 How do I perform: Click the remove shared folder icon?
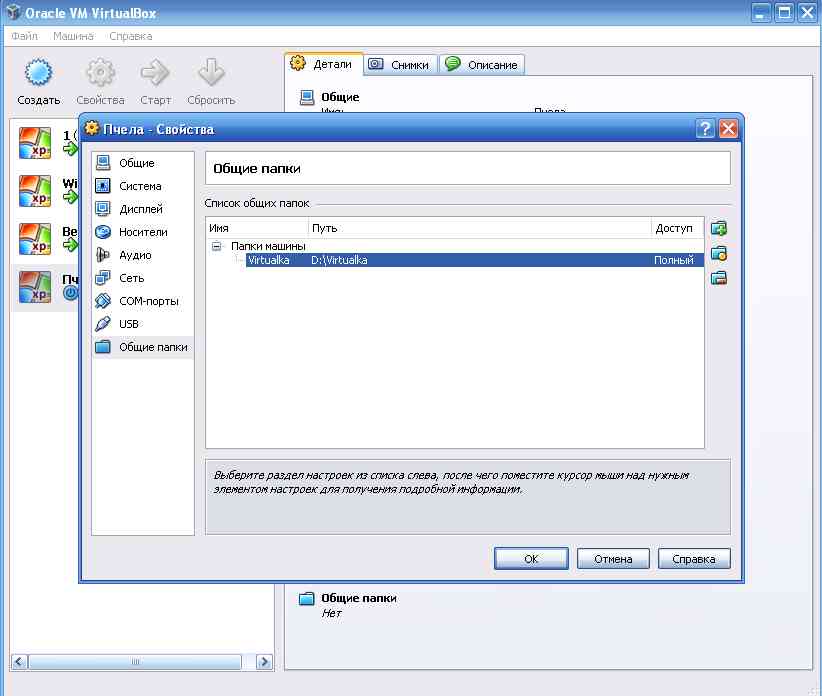(719, 278)
